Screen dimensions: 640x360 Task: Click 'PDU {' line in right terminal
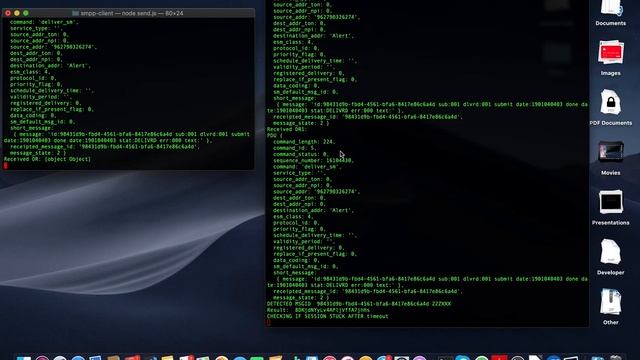pos(274,136)
